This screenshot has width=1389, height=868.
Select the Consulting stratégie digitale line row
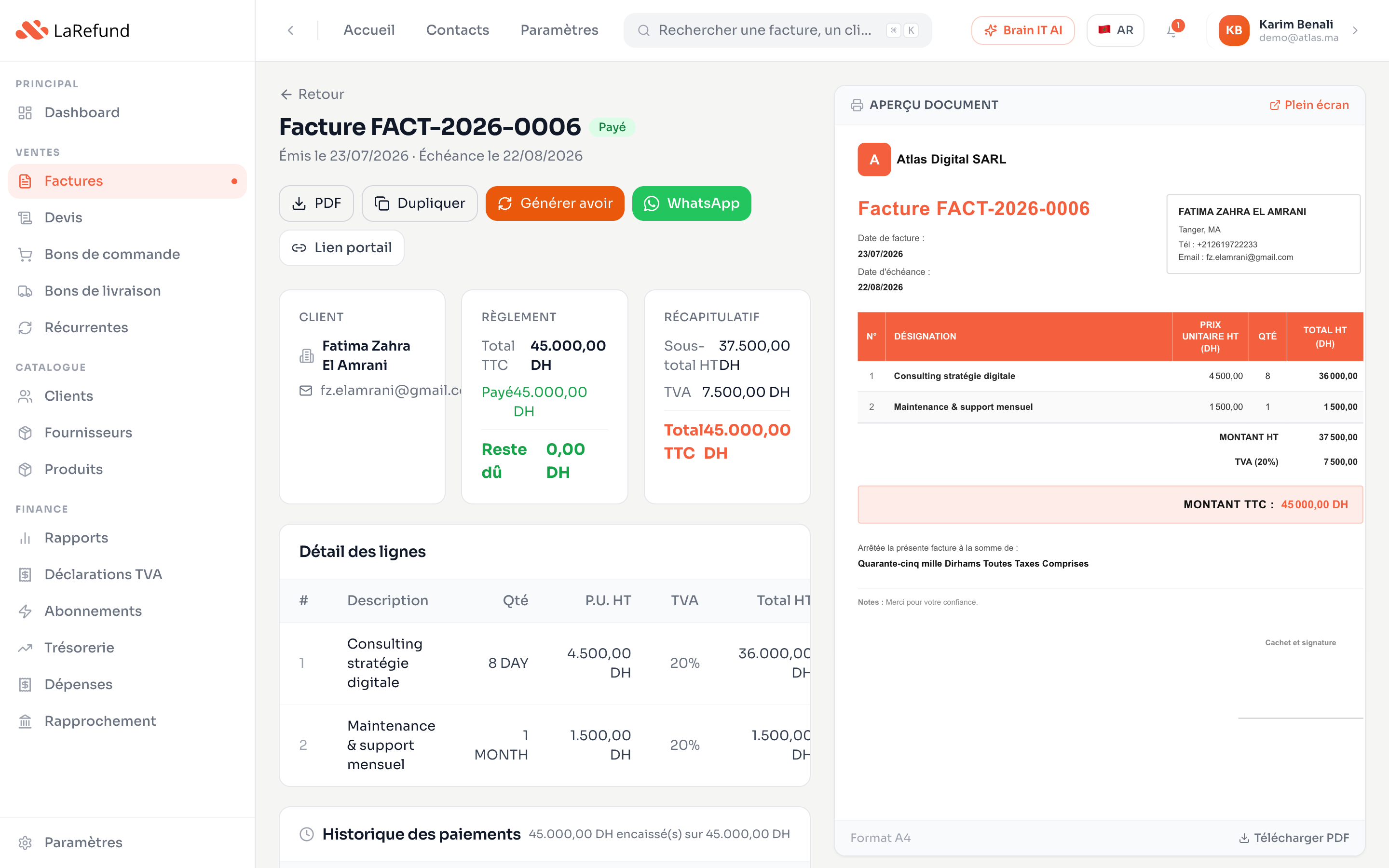pyautogui.click(x=545, y=664)
